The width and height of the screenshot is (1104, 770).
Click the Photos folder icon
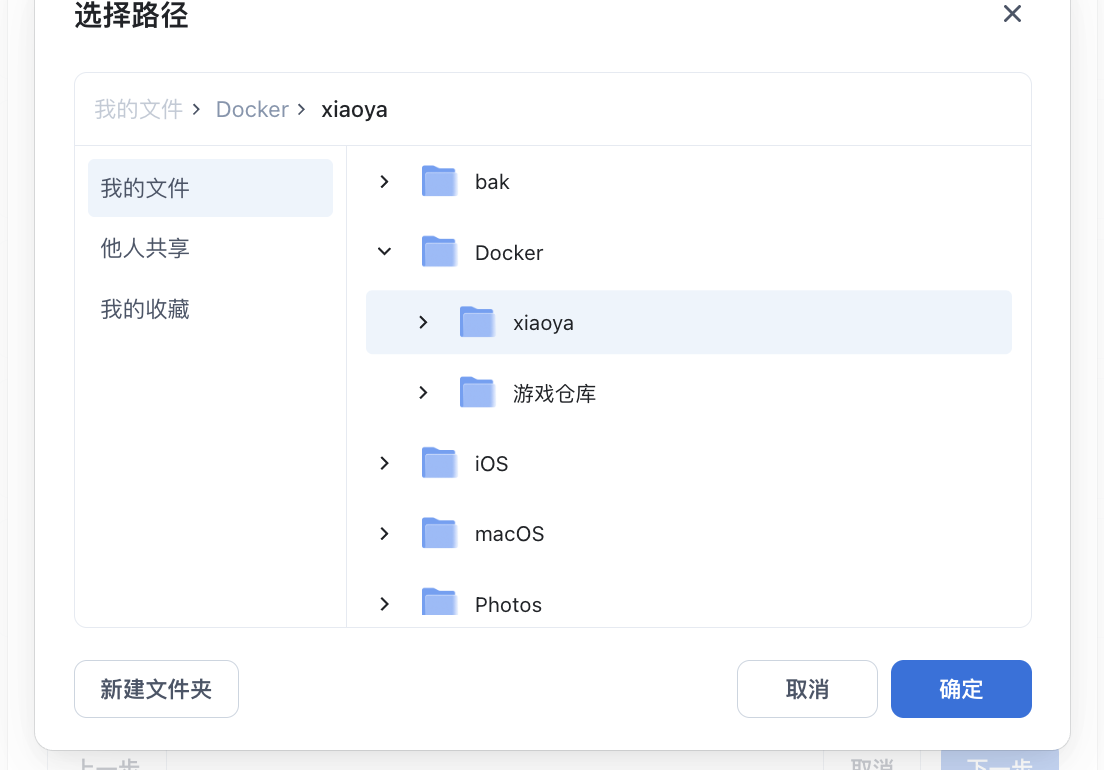coord(439,603)
